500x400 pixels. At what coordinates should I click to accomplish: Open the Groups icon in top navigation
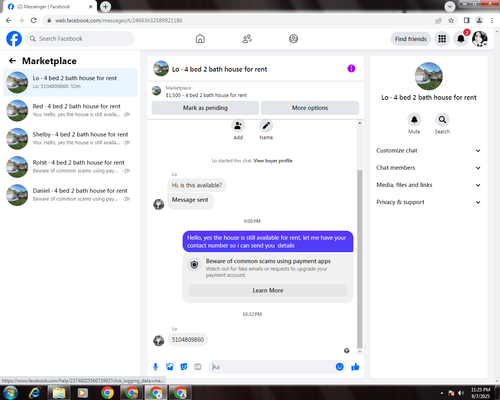click(x=293, y=39)
